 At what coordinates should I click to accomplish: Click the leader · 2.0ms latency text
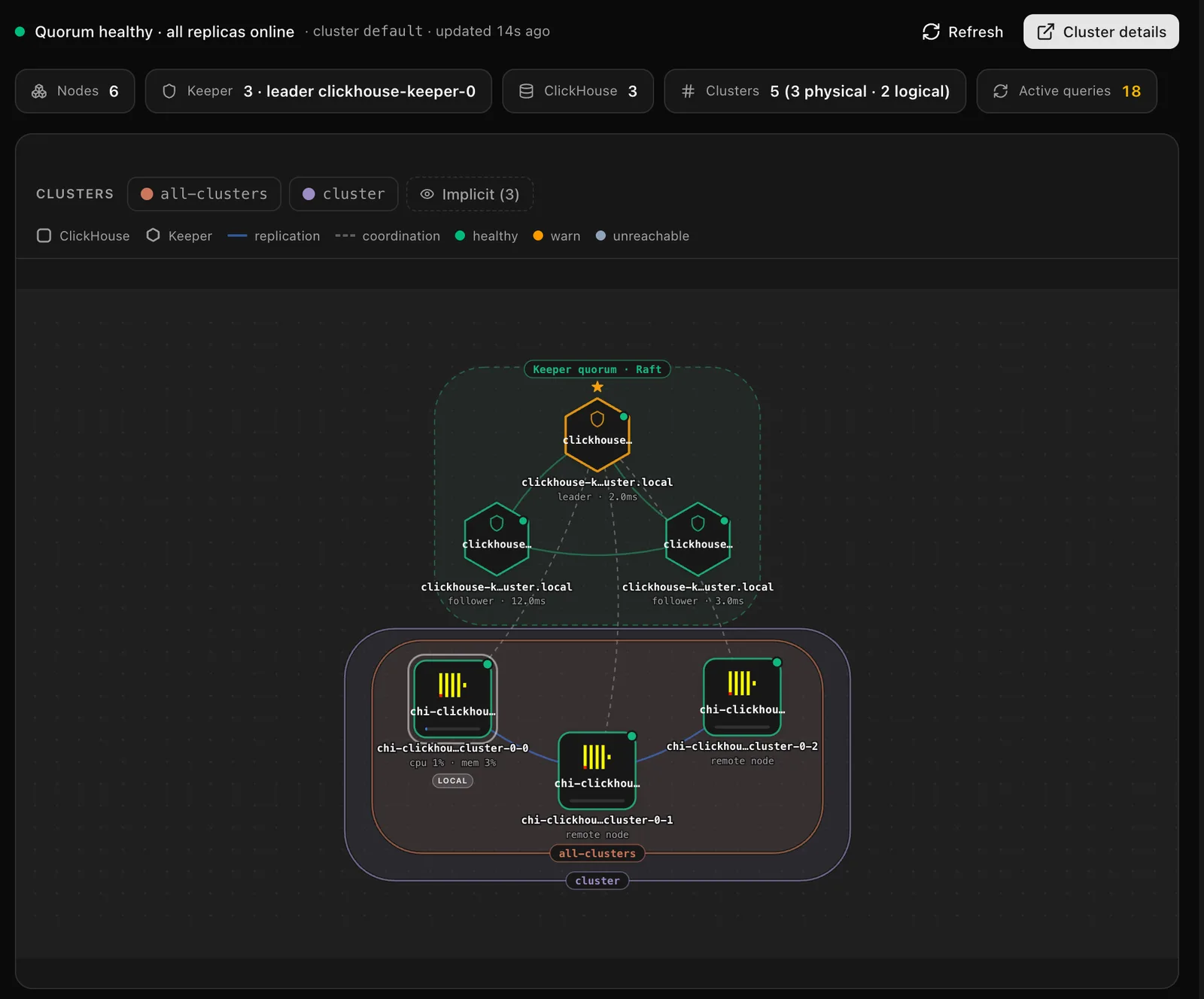[x=597, y=496]
